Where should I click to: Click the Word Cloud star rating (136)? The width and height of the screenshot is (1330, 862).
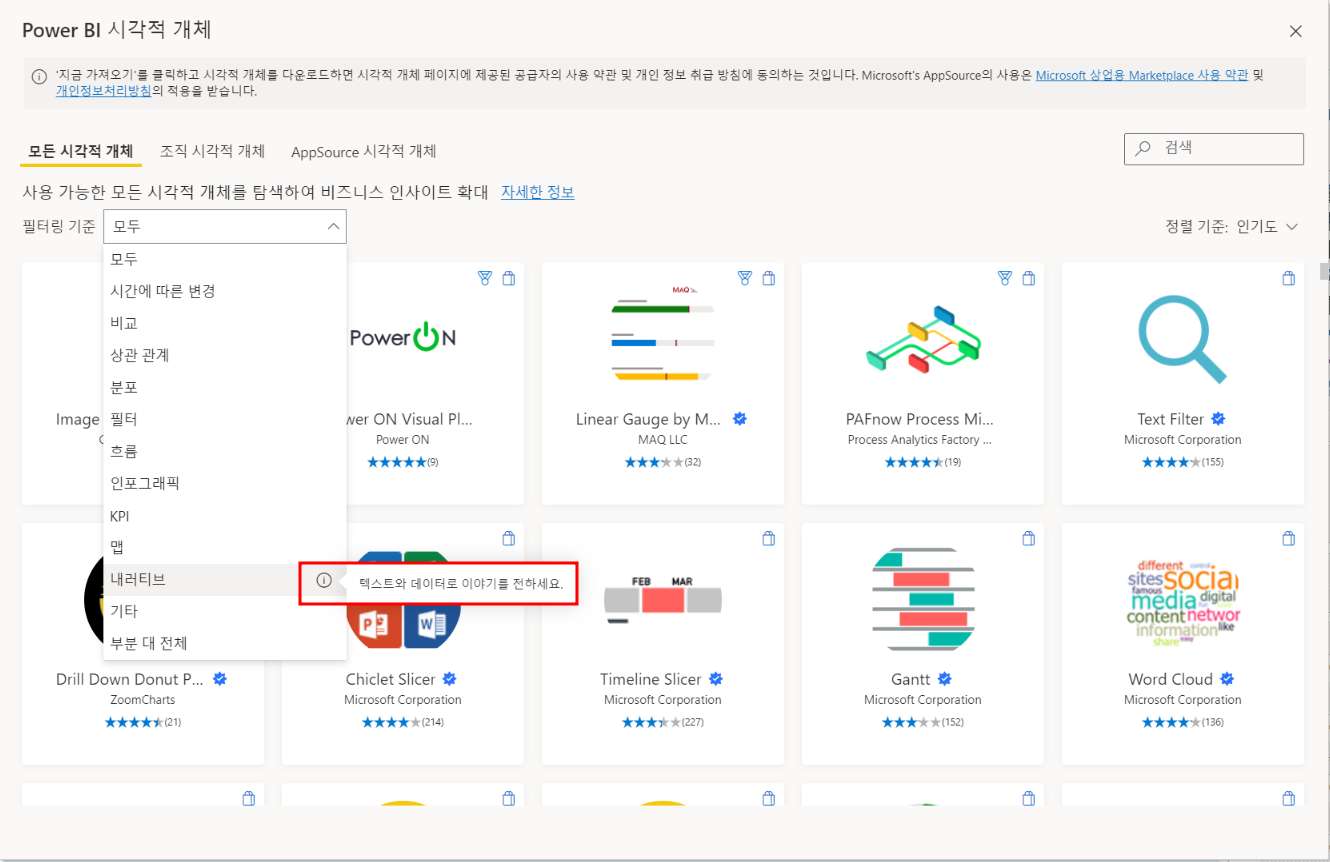pyautogui.click(x=1183, y=722)
